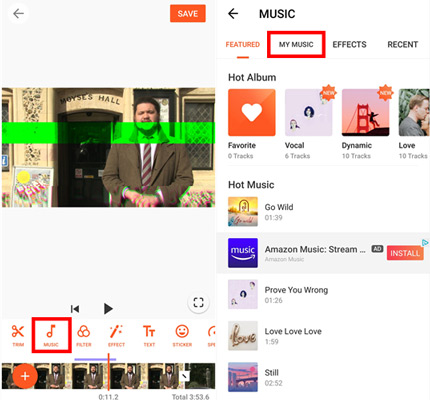
Task: Select the Go Wild cover art
Action: click(x=243, y=212)
